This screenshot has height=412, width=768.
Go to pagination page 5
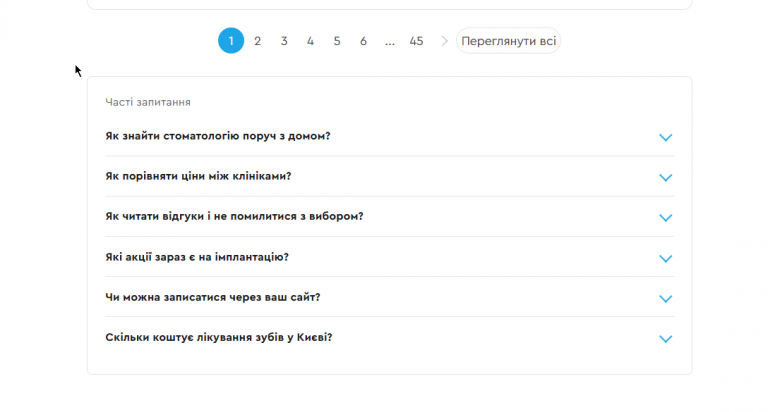point(337,41)
